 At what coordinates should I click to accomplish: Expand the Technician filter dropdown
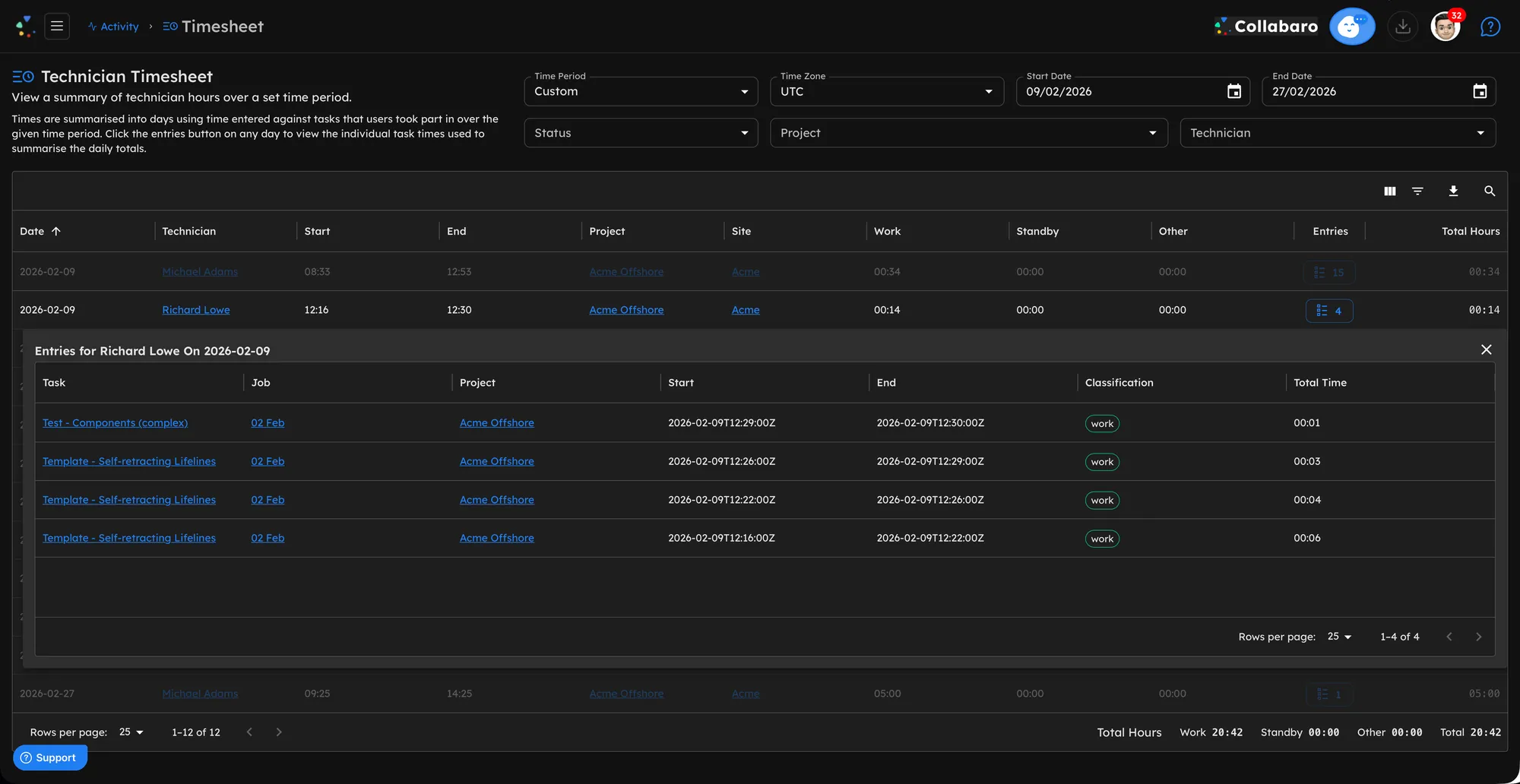(1338, 133)
